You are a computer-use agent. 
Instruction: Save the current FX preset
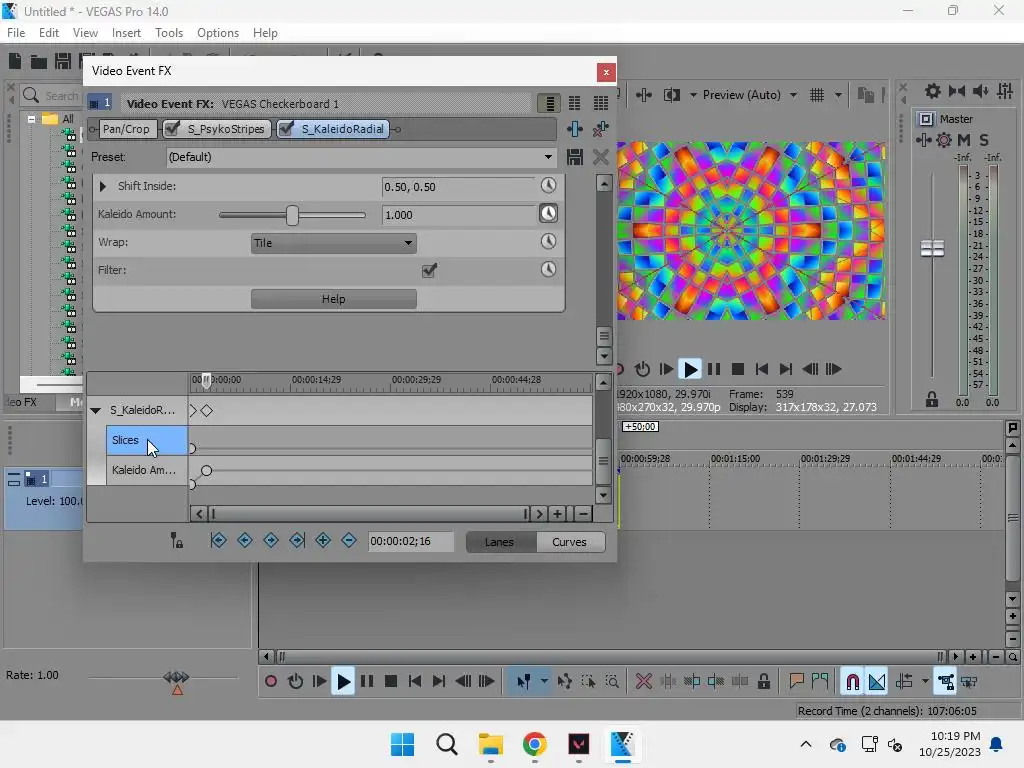tap(575, 157)
